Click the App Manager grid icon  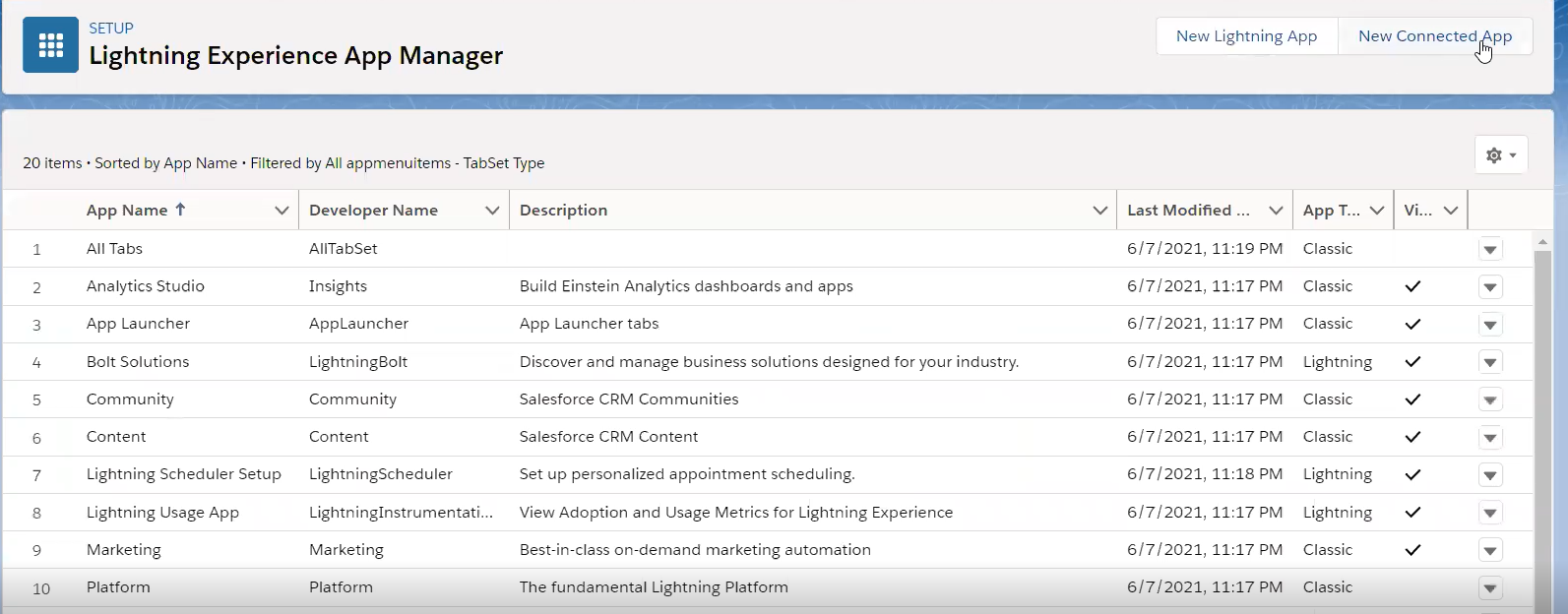pyautogui.click(x=50, y=44)
